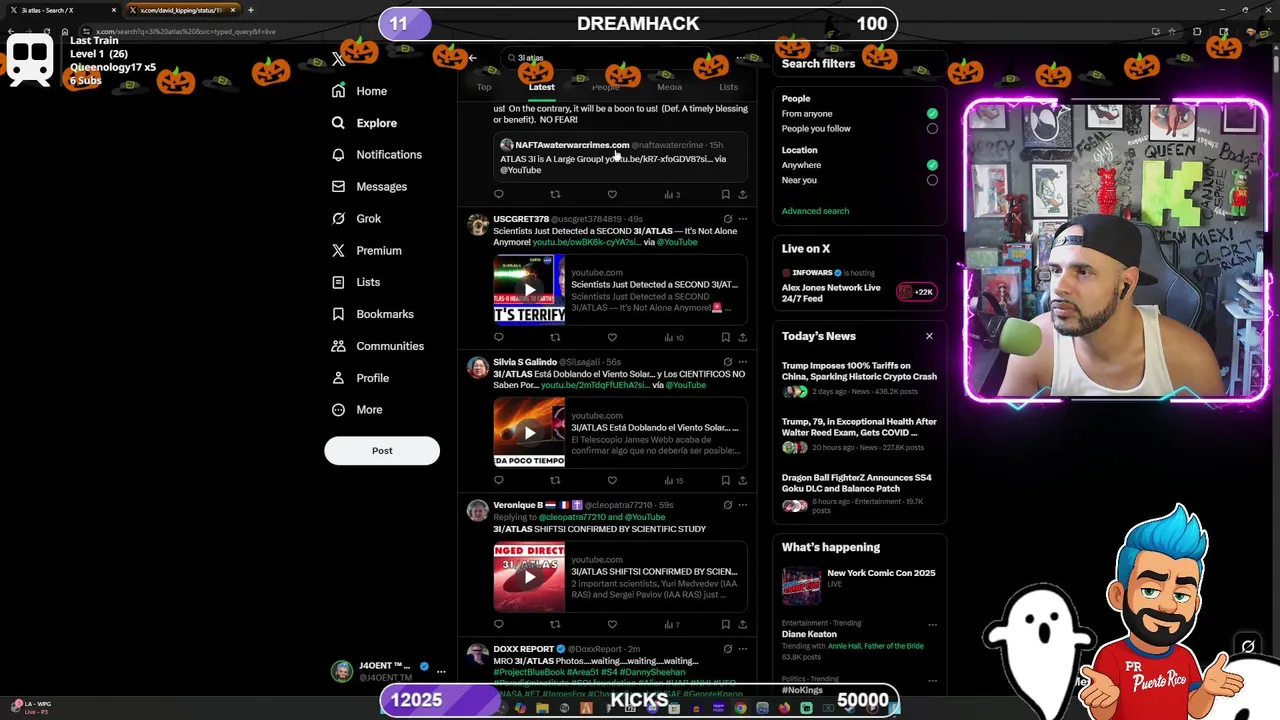Open more options for the Diane Keaton trend
1280x720 pixels.
[932, 624]
